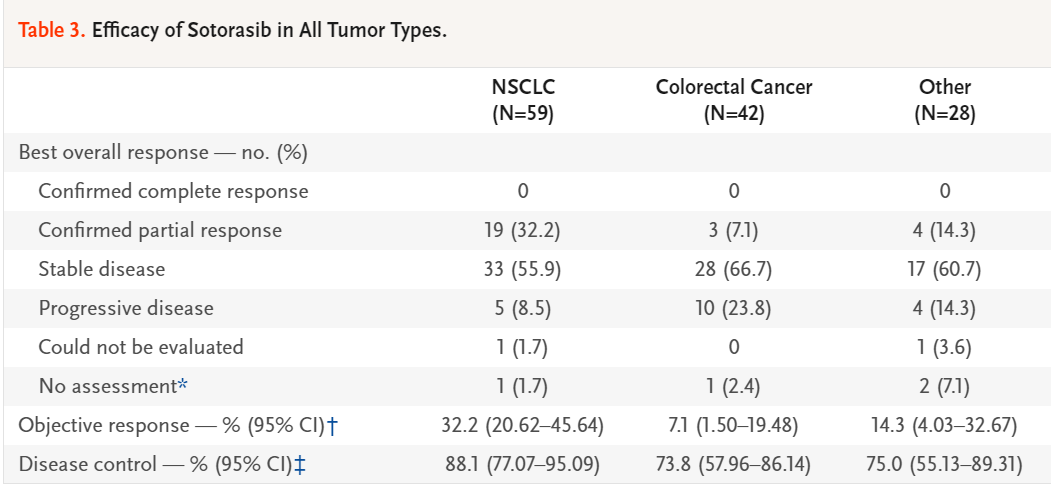The image size is (1051, 491).
Task: Select Other disease control 75.0 (55.13–89.31)
Action: coord(944,464)
